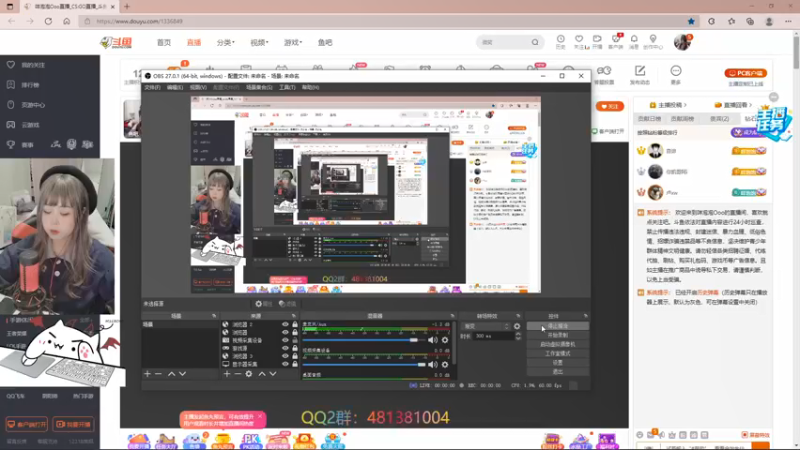Click the Douyu user avatar
This screenshot has width=800, height=450.
coord(682,42)
